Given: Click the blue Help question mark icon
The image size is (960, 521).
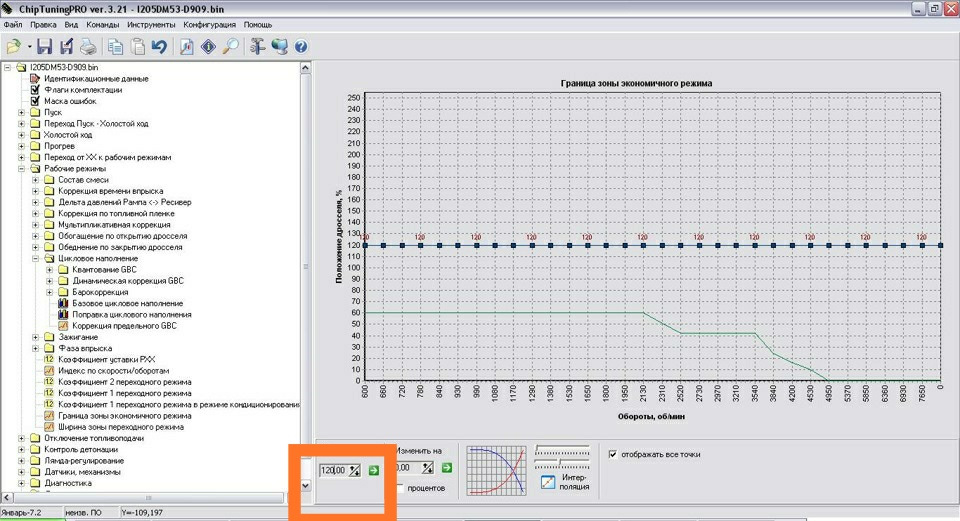Looking at the screenshot, I should pyautogui.click(x=300, y=46).
